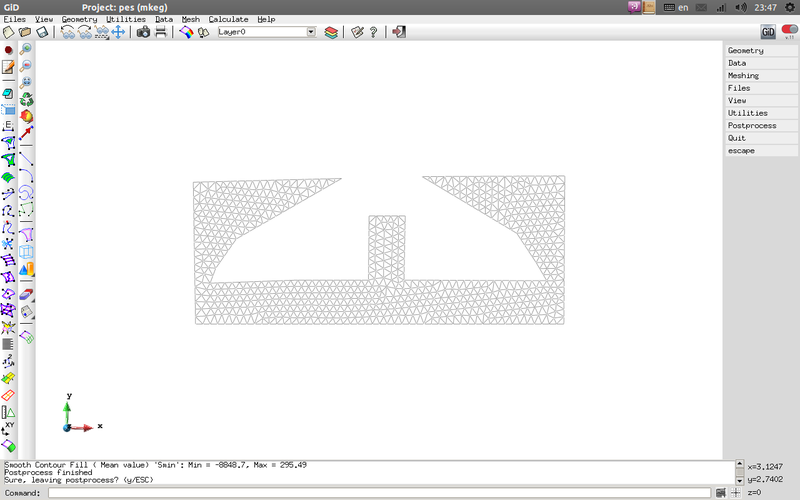
Task: Click the icon right of the Command field
Action: click(720, 493)
